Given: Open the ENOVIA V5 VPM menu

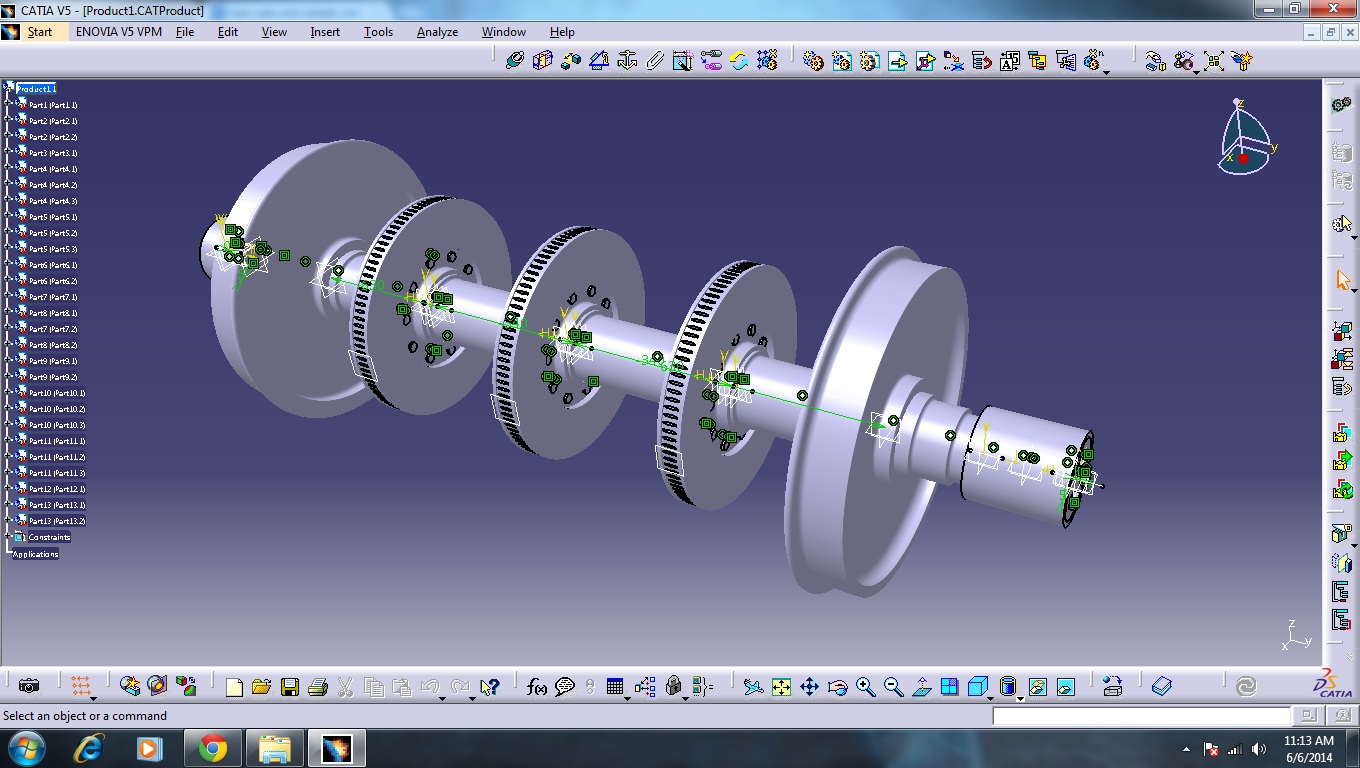Looking at the screenshot, I should 118,32.
